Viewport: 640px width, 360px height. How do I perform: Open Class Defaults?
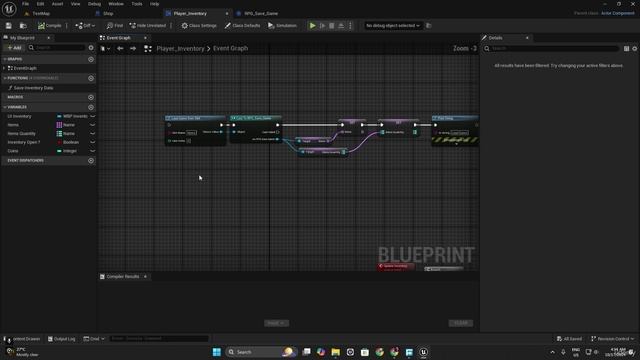[242, 26]
